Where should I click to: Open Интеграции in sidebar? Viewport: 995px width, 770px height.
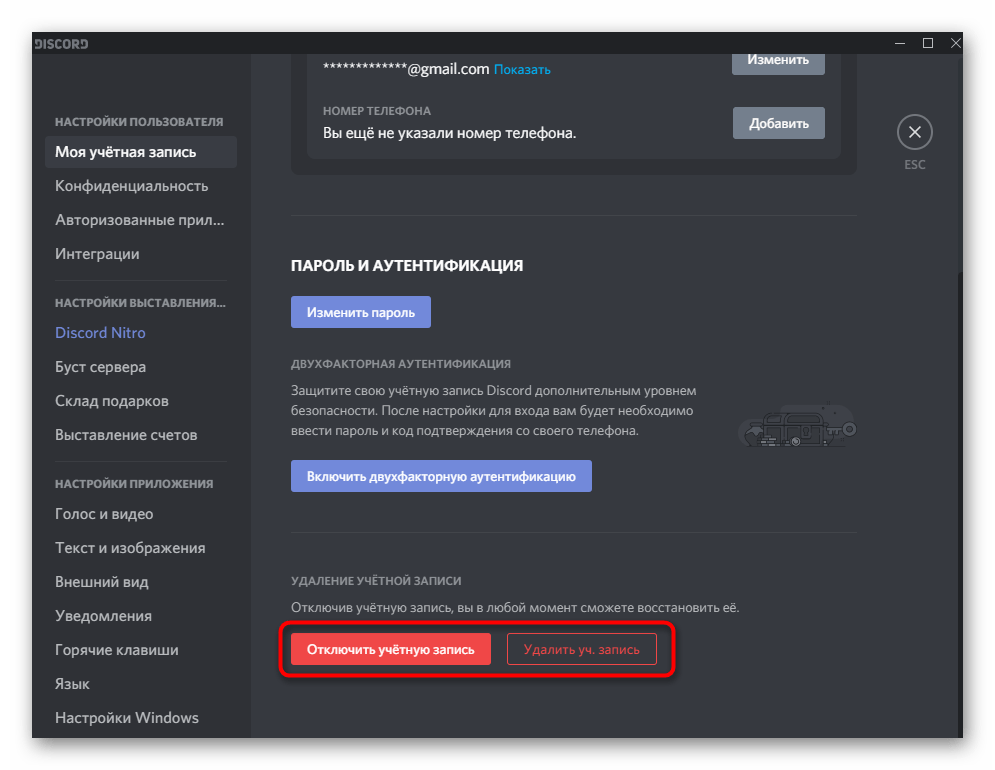tap(97, 254)
